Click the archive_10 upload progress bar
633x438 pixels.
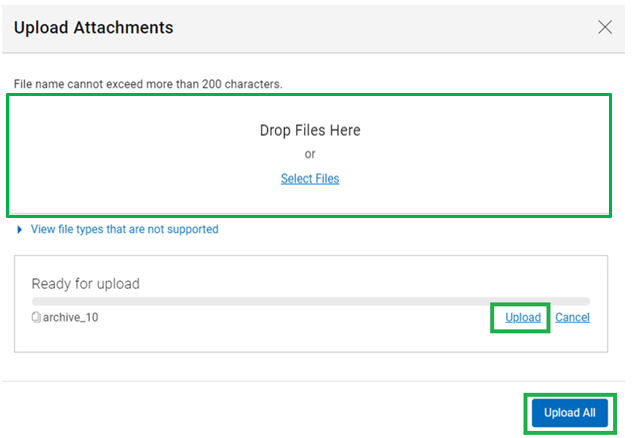point(311,301)
